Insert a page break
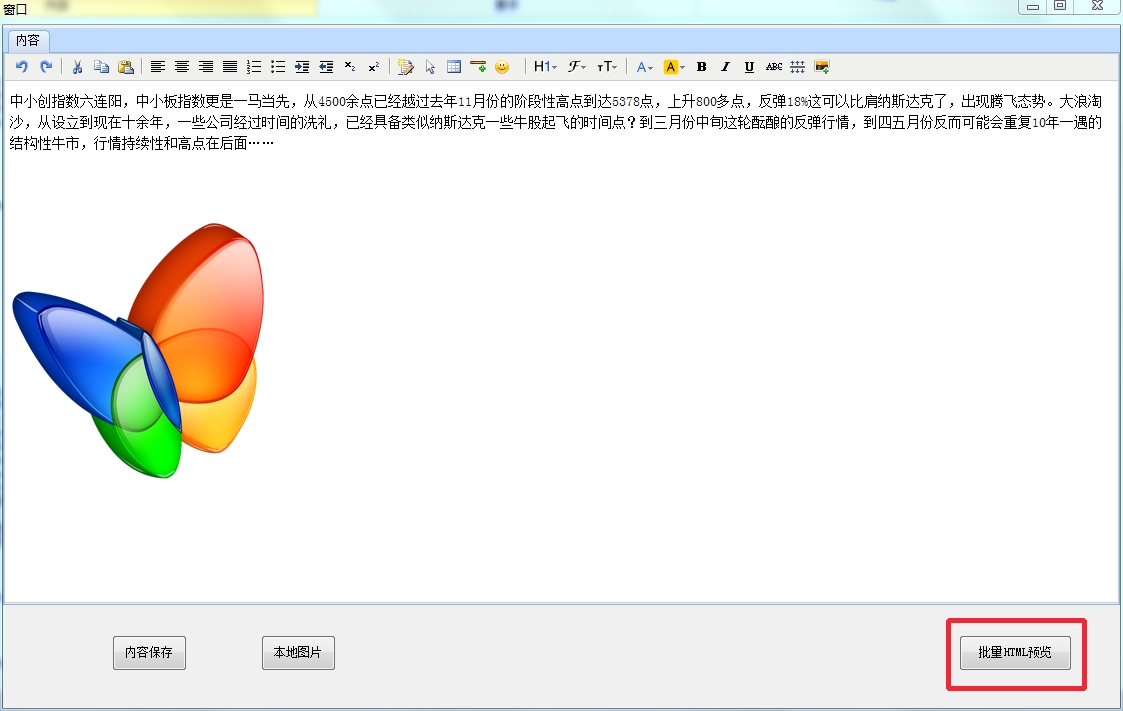The image size is (1123, 711). click(x=797, y=67)
